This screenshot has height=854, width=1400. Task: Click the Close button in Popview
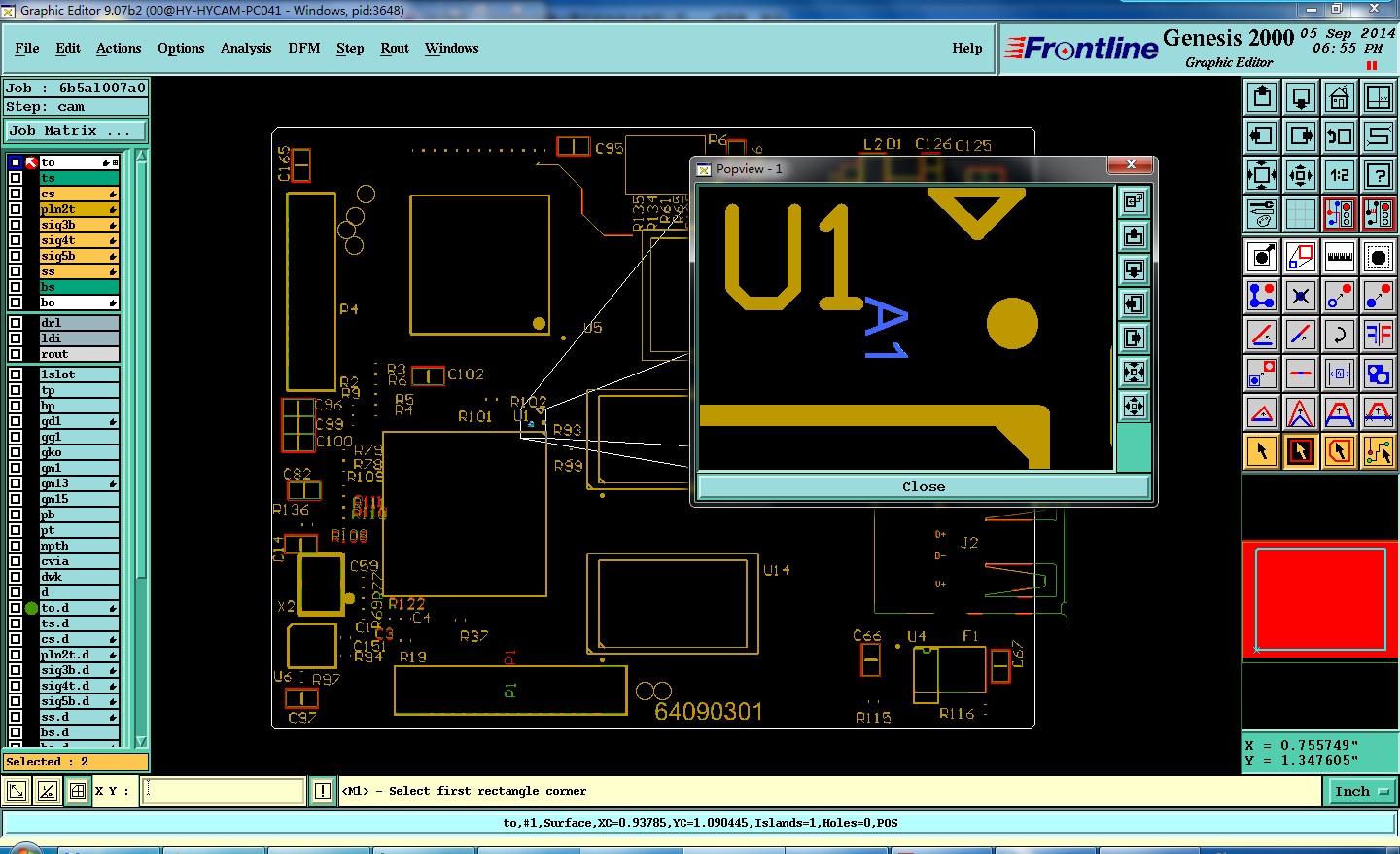(x=924, y=486)
